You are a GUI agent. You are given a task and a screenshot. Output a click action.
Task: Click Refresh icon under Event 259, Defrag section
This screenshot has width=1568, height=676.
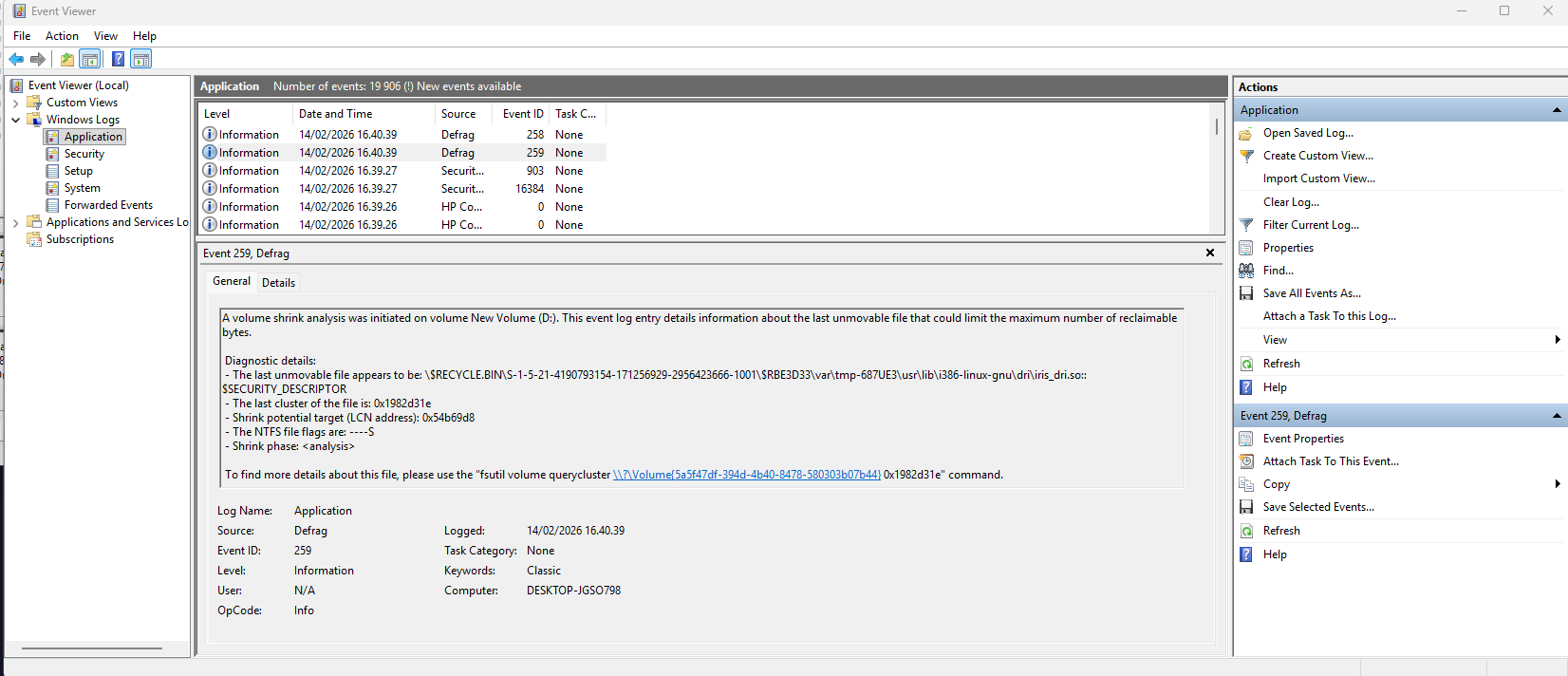[1246, 531]
